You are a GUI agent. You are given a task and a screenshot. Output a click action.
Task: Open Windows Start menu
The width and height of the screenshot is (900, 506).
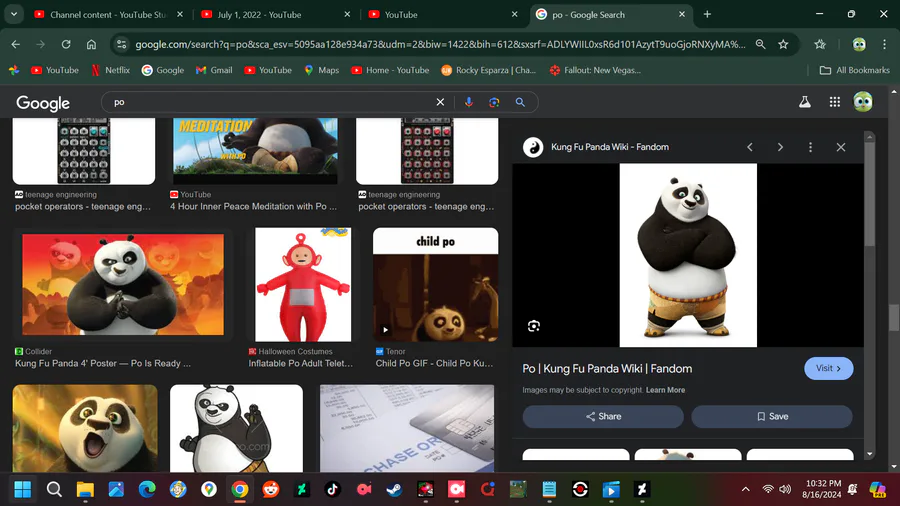pos(22,489)
